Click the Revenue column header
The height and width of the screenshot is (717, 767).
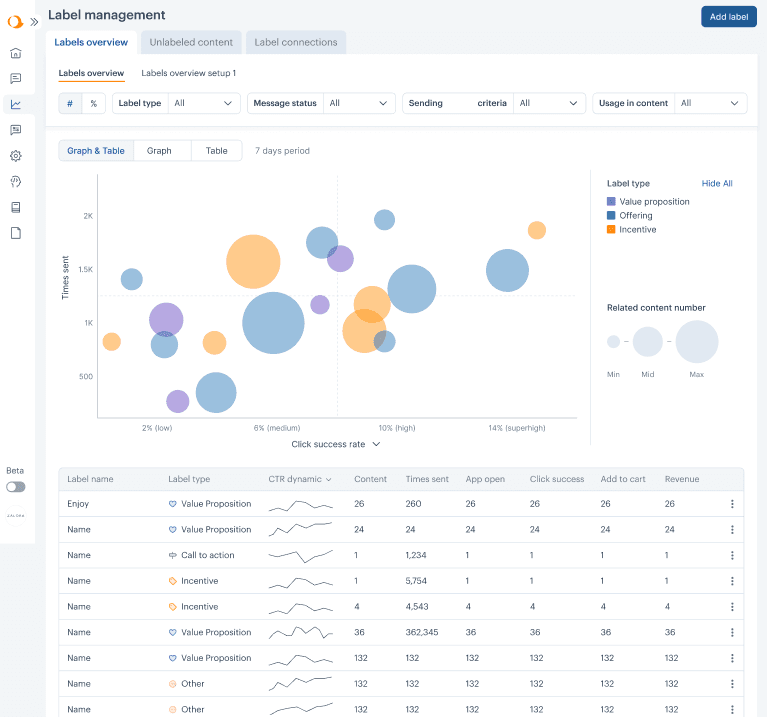[681, 479]
